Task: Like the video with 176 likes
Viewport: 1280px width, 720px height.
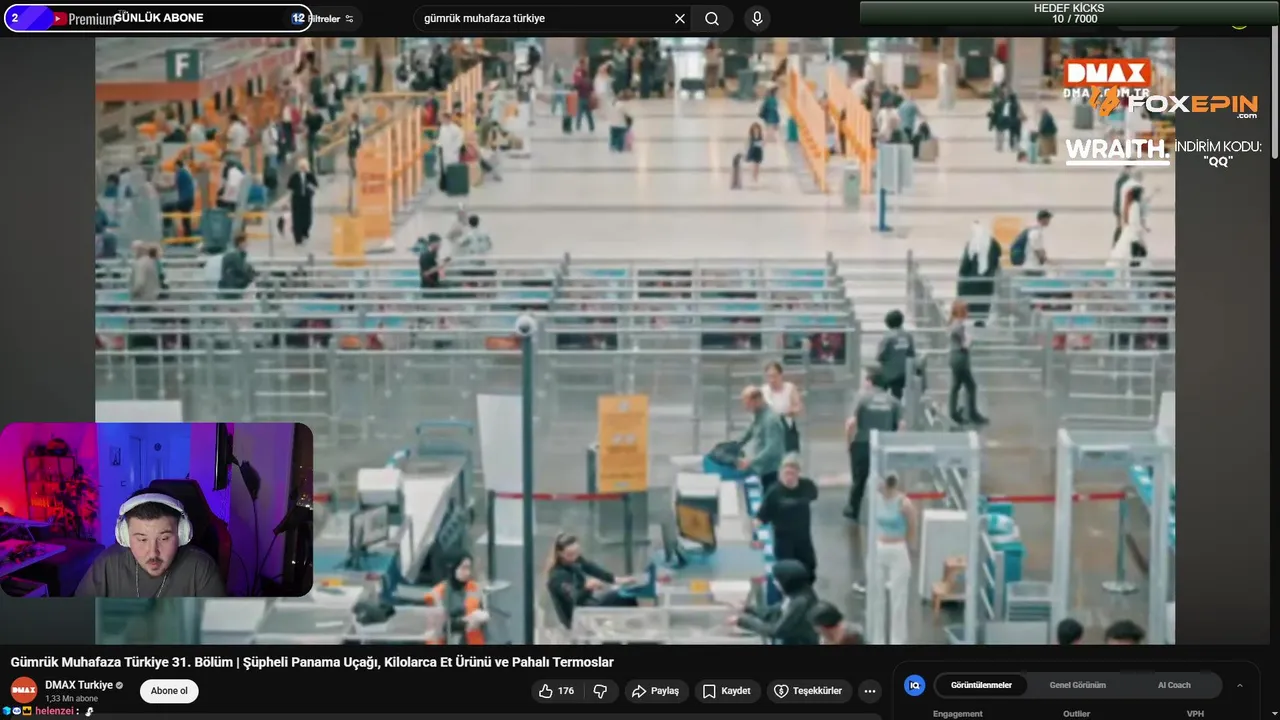Action: [557, 691]
